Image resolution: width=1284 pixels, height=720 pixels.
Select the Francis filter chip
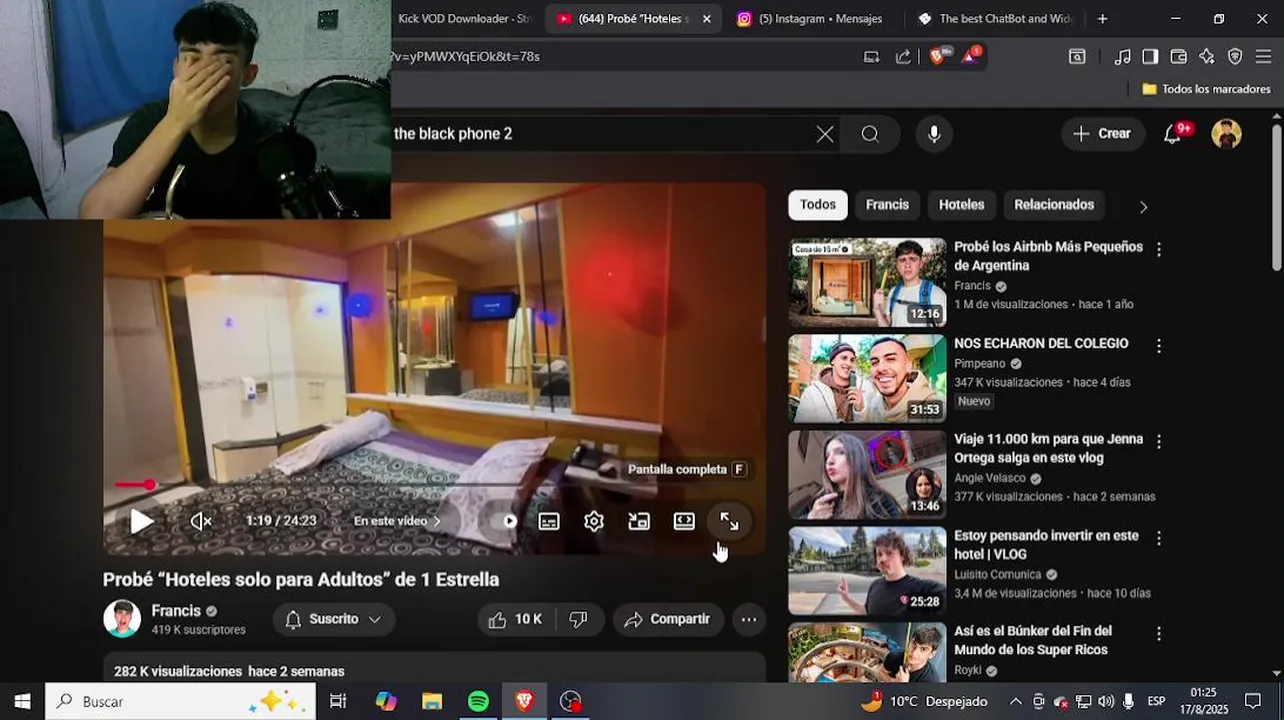(887, 205)
